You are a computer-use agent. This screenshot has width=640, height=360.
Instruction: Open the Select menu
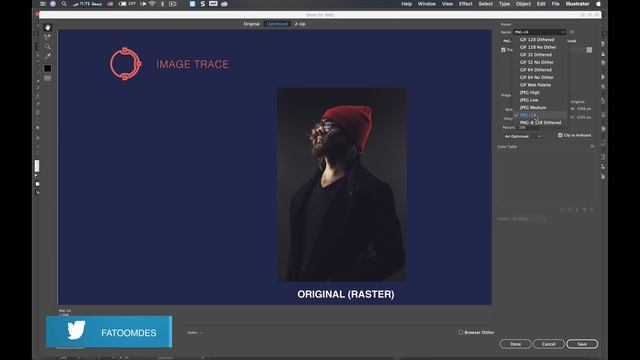(x=486, y=4)
